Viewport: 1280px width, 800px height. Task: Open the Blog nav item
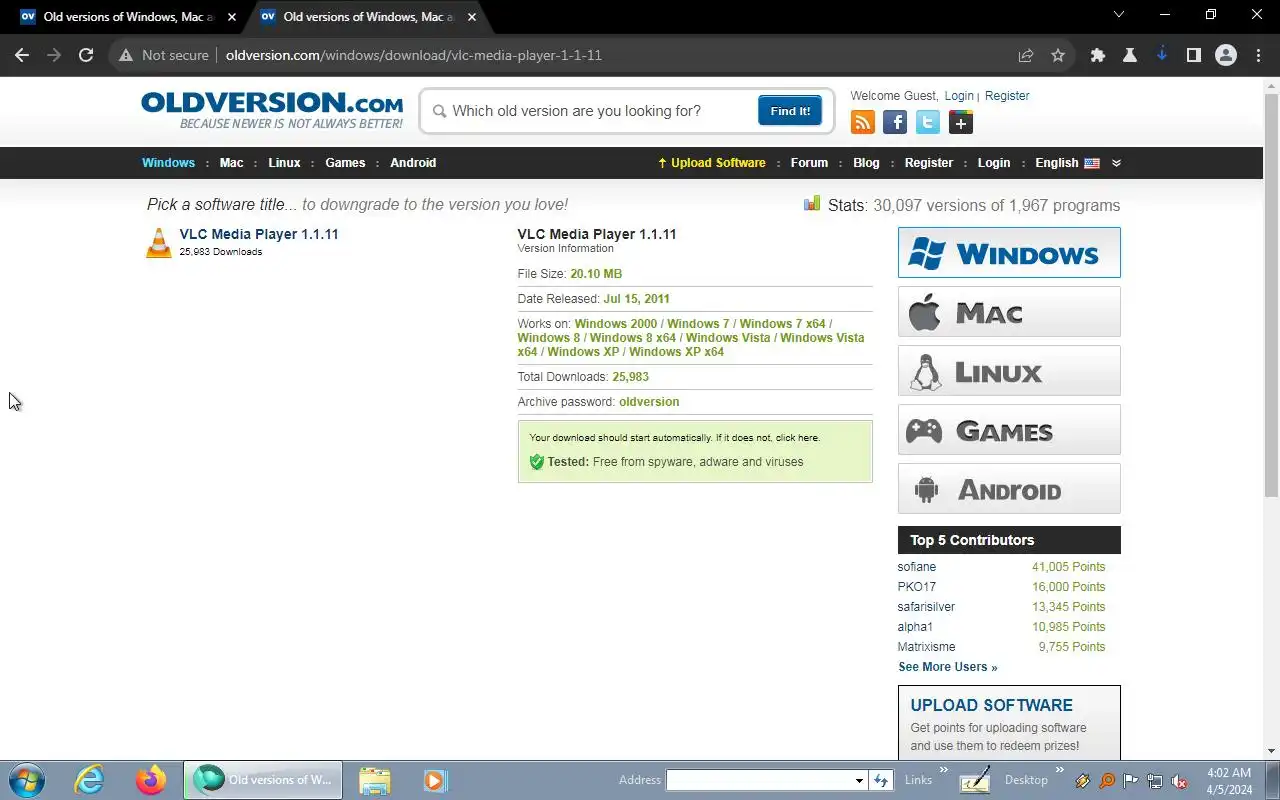(866, 163)
